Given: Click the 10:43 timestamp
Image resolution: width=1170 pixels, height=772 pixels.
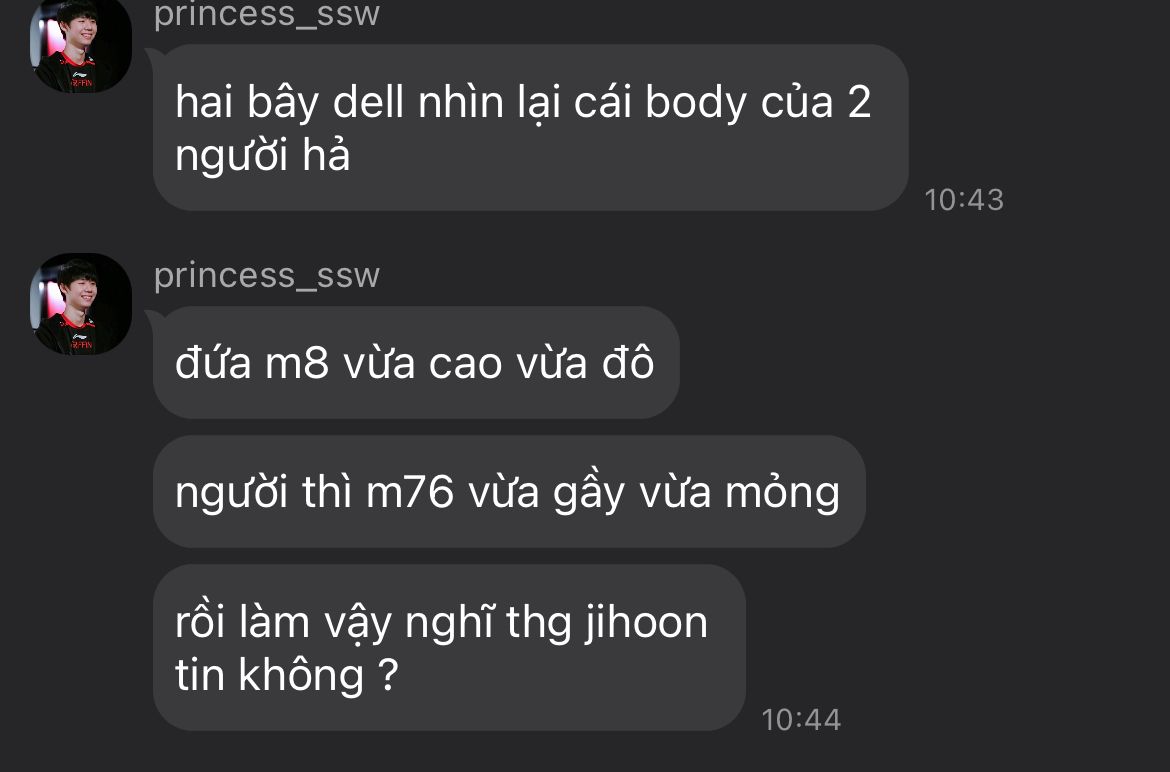Looking at the screenshot, I should pos(964,200).
